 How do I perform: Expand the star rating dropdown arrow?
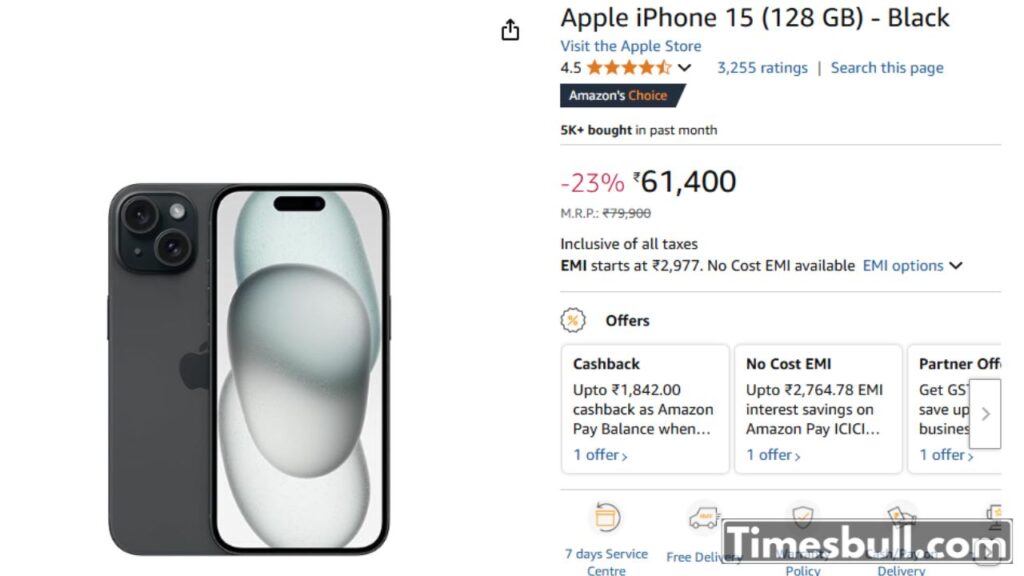click(x=684, y=68)
